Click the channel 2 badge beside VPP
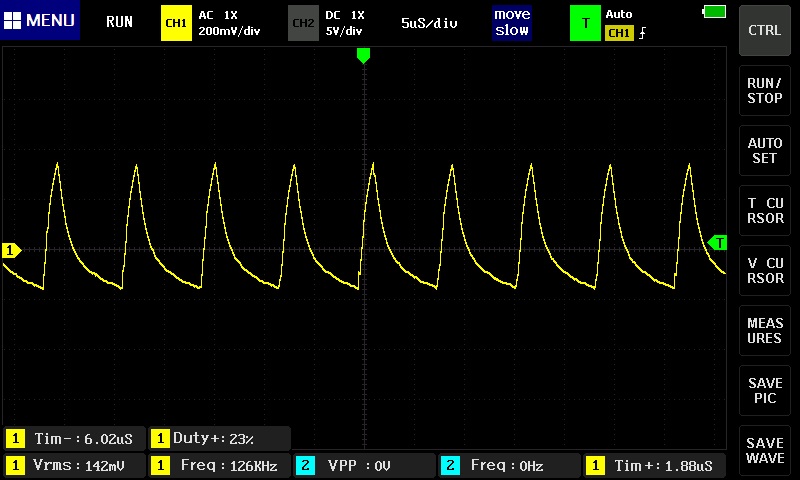This screenshot has width=800, height=480. pyautogui.click(x=305, y=465)
